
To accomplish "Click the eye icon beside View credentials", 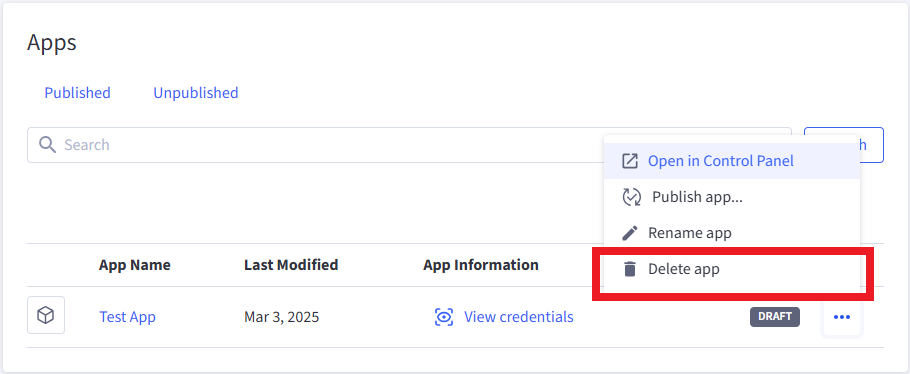I will [444, 317].
